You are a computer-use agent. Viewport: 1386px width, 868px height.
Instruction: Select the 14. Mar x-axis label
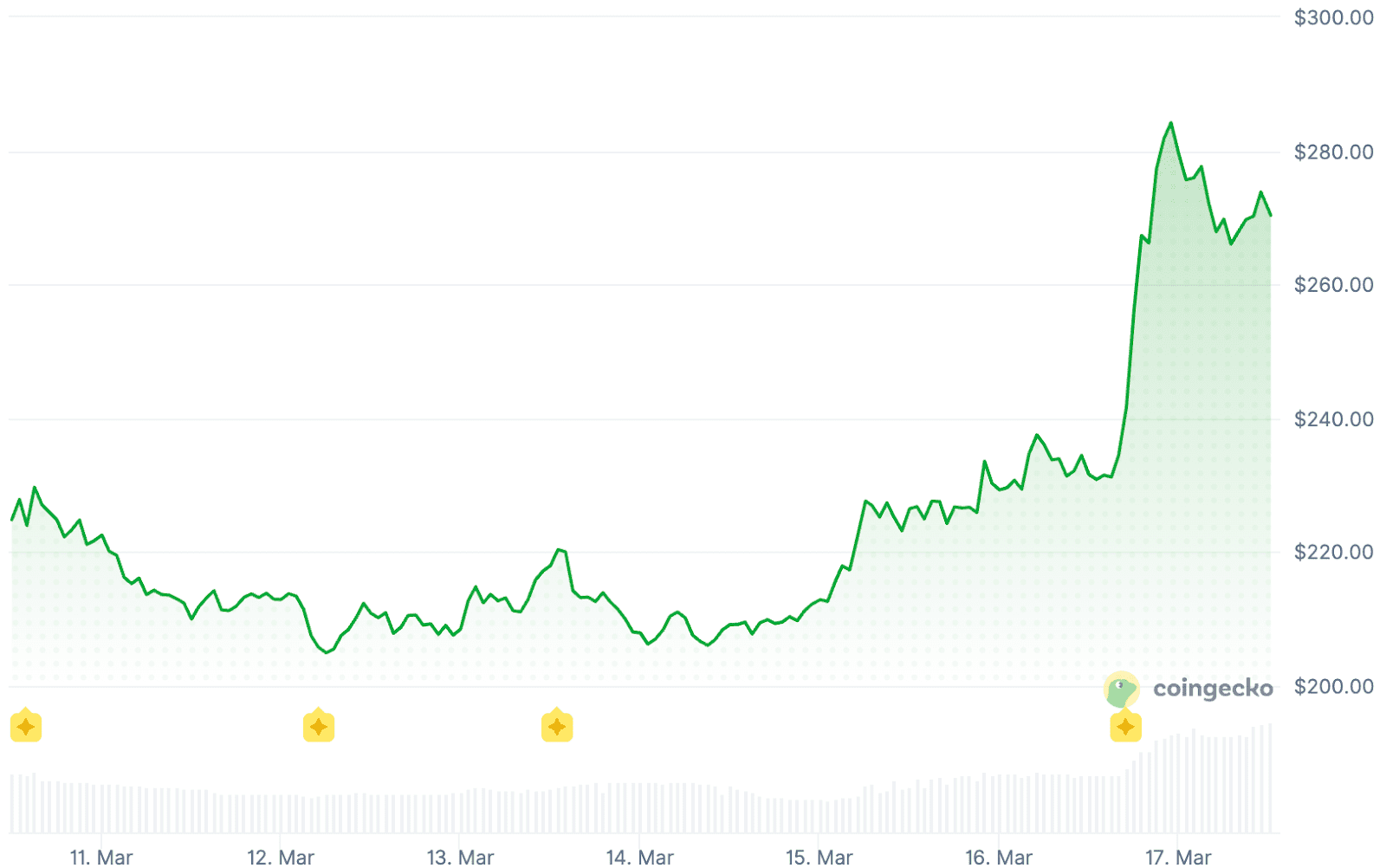point(639,857)
